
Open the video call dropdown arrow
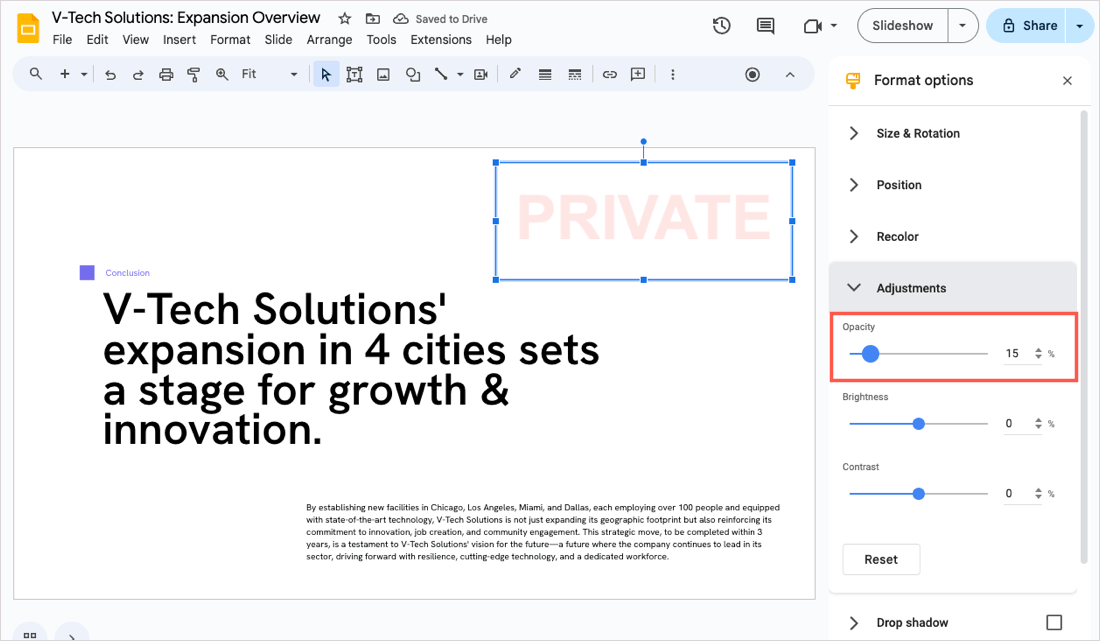[833, 26]
